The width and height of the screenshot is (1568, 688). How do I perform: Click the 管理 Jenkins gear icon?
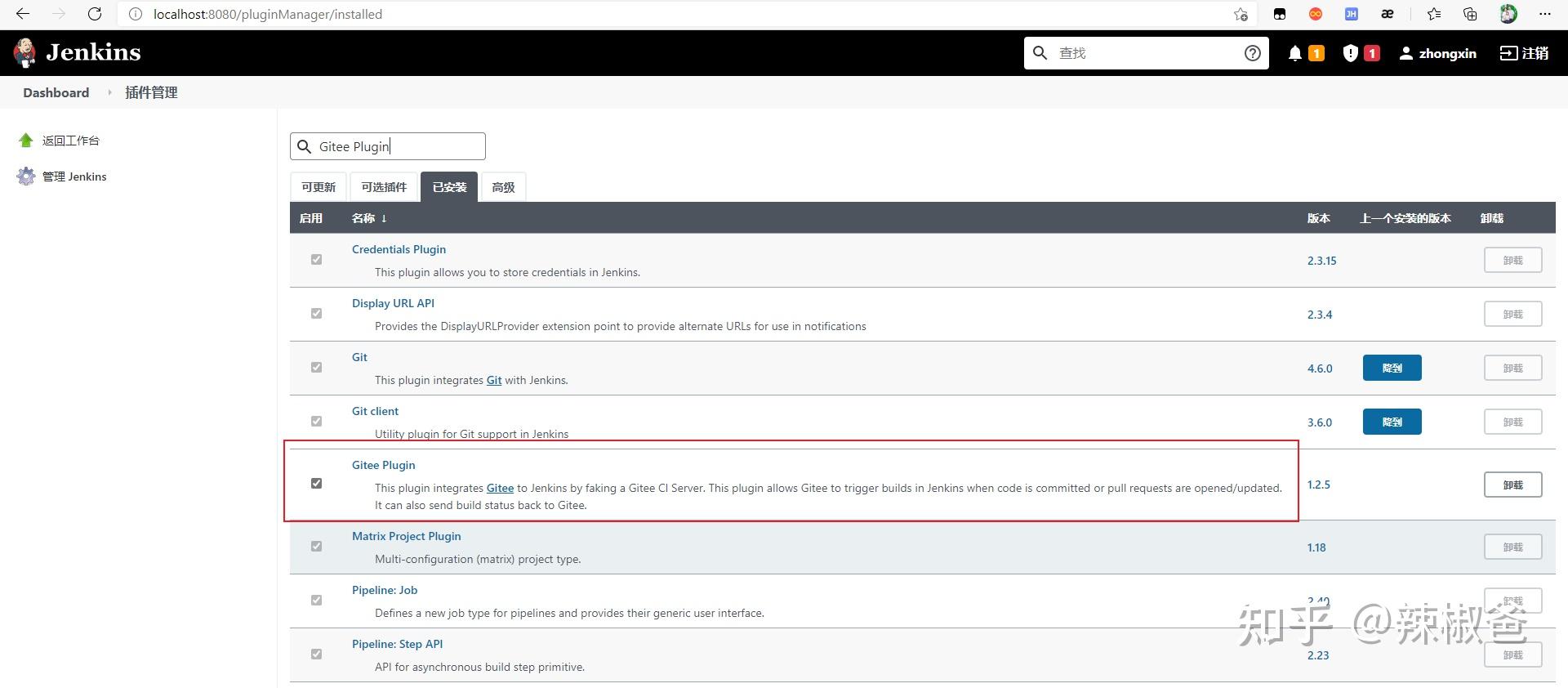(x=26, y=176)
